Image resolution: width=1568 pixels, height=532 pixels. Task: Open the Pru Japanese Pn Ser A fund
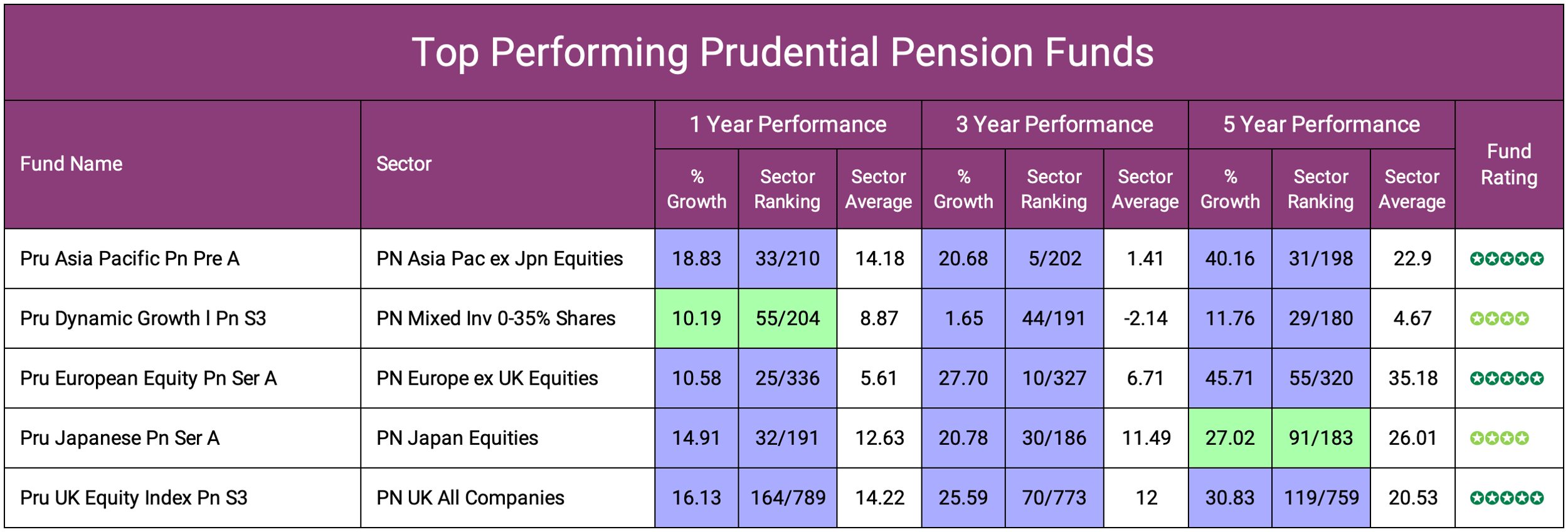click(x=120, y=438)
